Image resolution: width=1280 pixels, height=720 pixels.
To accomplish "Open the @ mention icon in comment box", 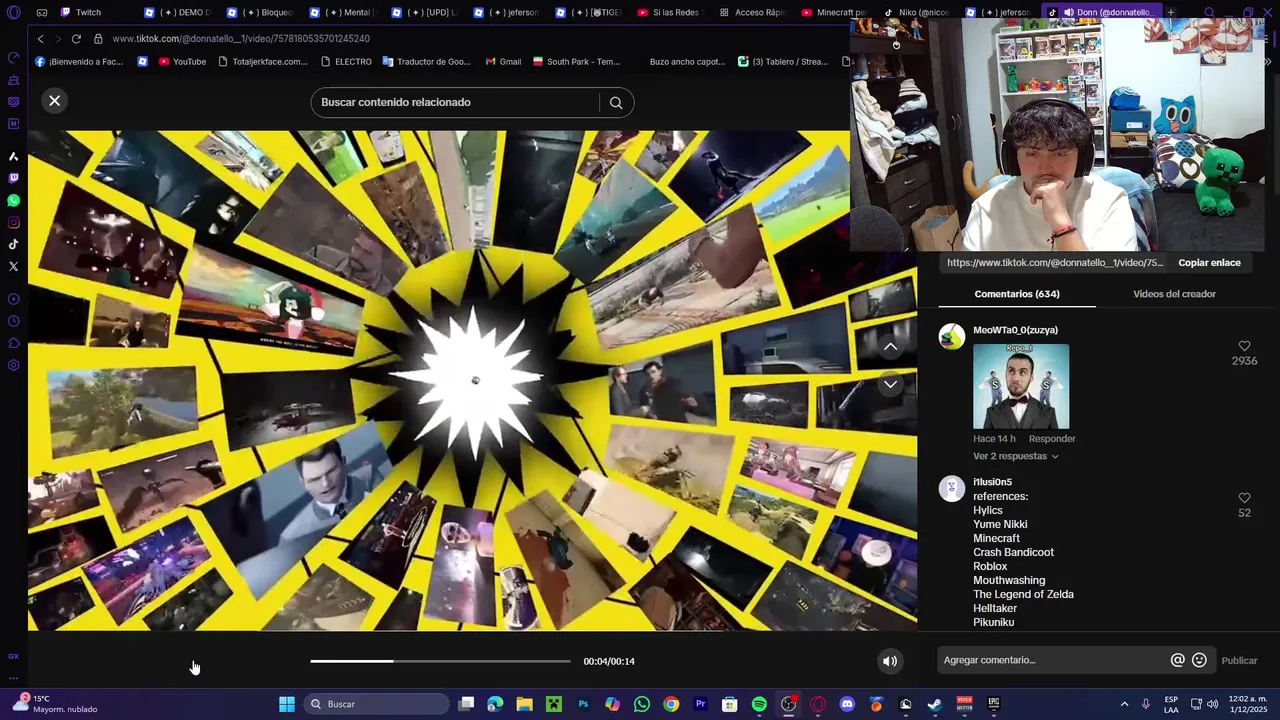I will [1178, 660].
